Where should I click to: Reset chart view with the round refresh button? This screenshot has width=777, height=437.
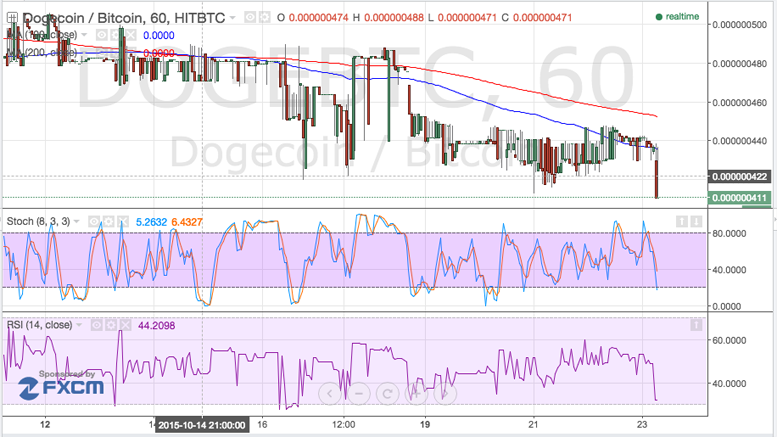click(388, 394)
